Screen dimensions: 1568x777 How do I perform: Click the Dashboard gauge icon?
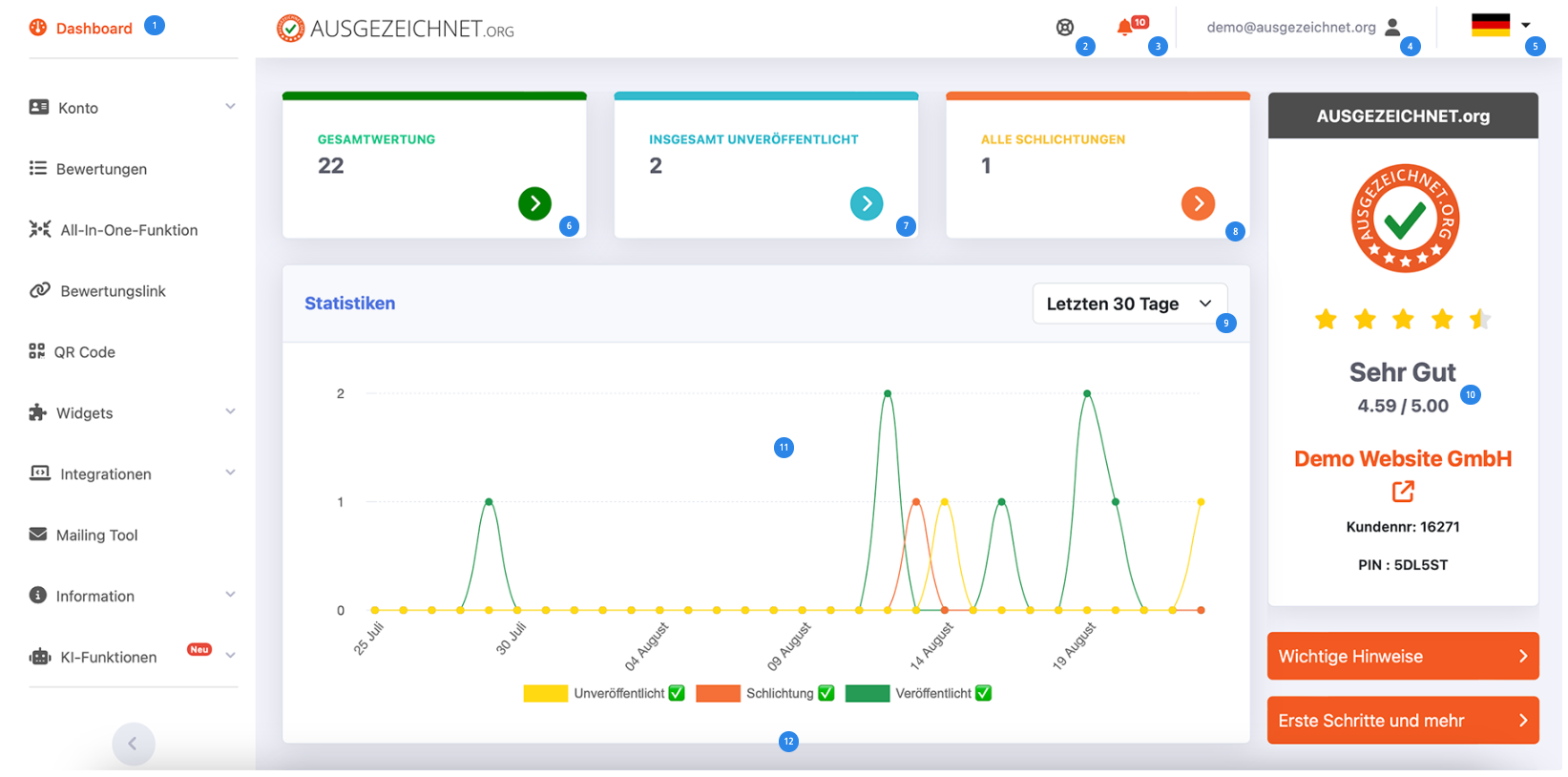click(38, 28)
